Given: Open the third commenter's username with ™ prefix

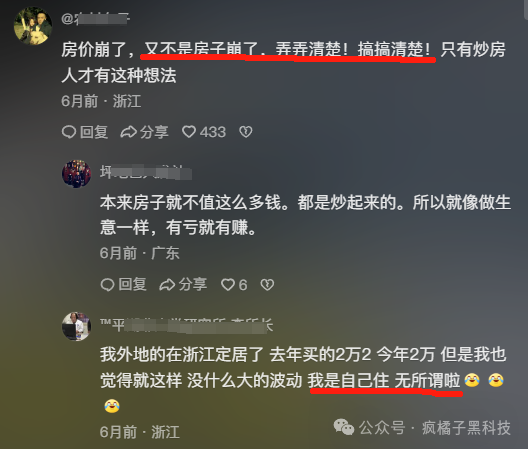Looking at the screenshot, I should 186,325.
